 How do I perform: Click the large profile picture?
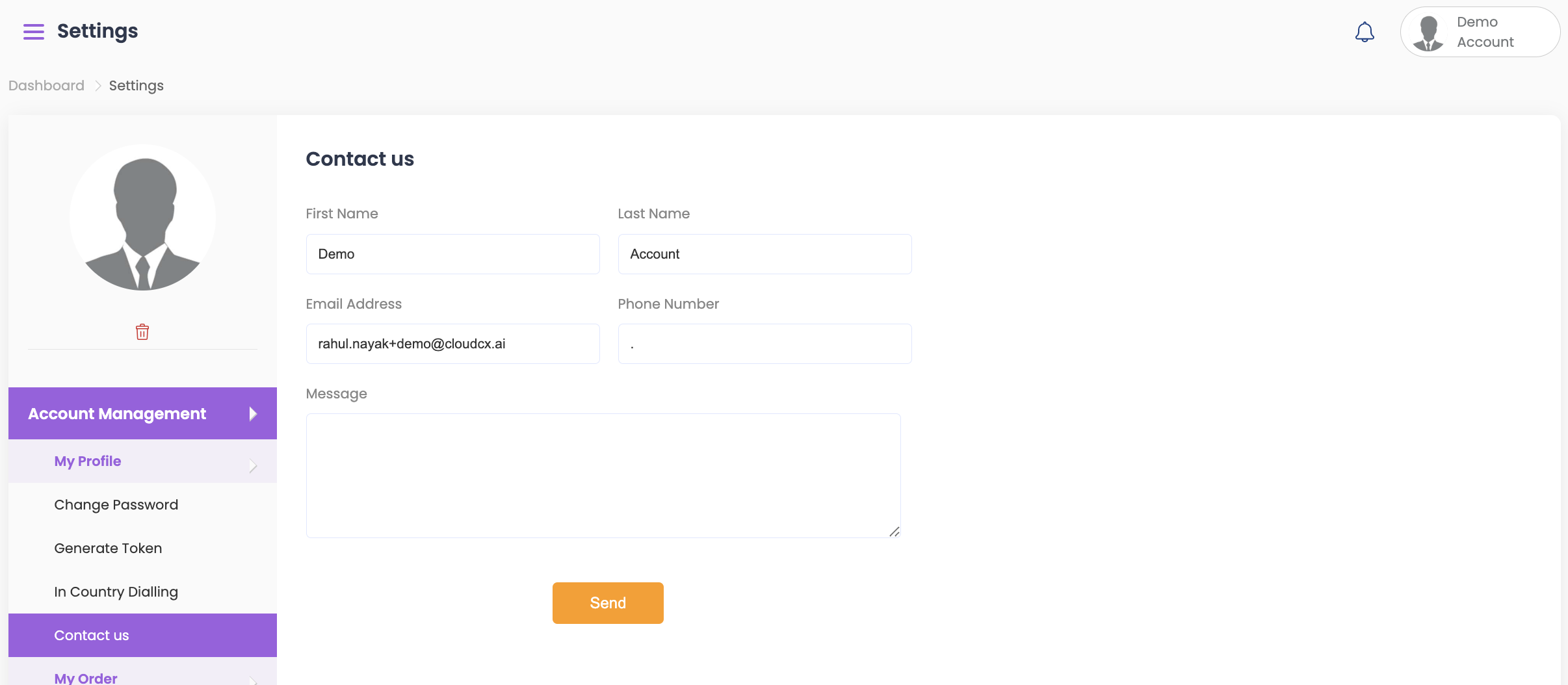pos(143,218)
